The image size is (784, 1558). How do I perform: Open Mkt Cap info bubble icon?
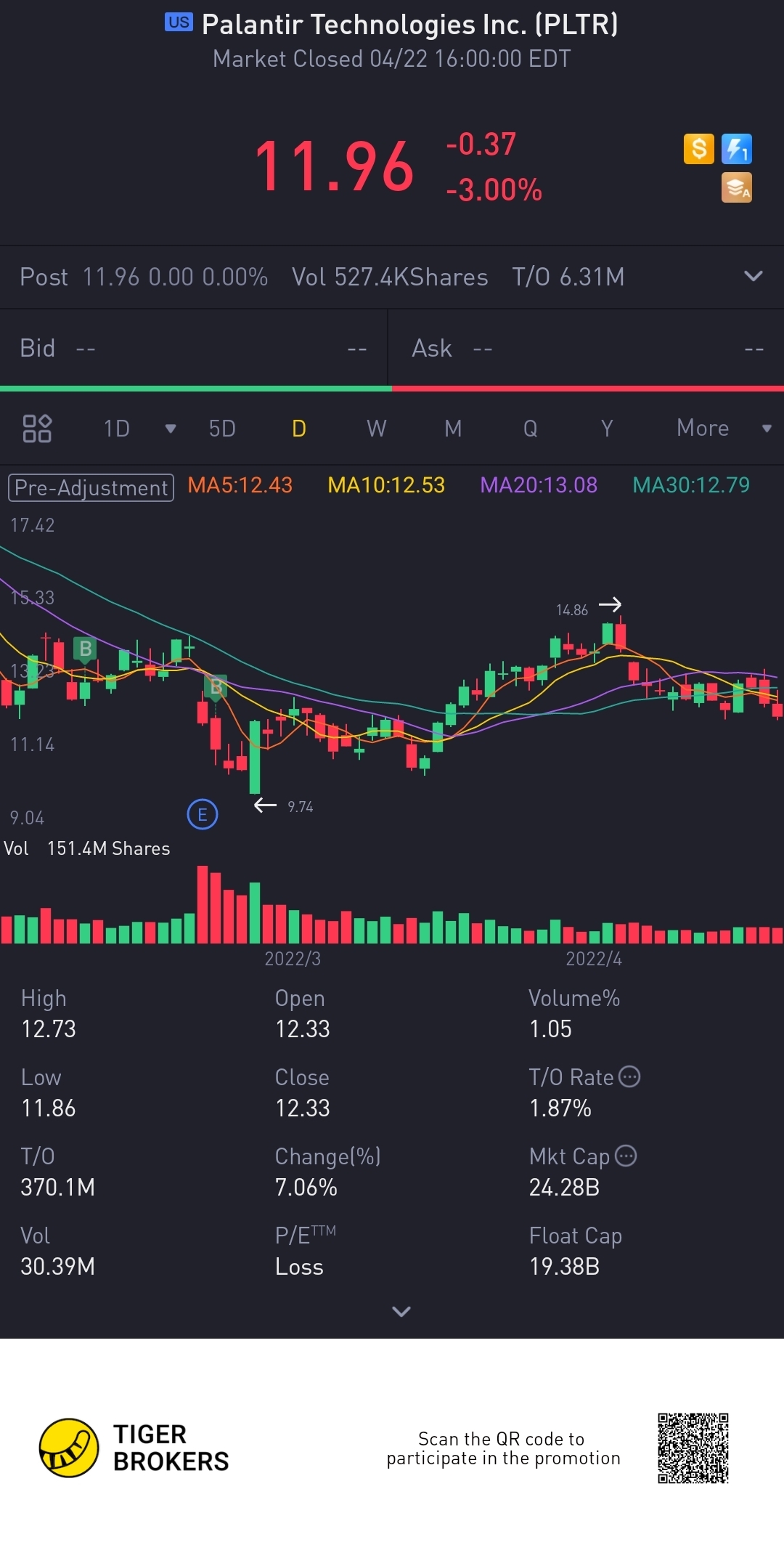[x=626, y=1156]
